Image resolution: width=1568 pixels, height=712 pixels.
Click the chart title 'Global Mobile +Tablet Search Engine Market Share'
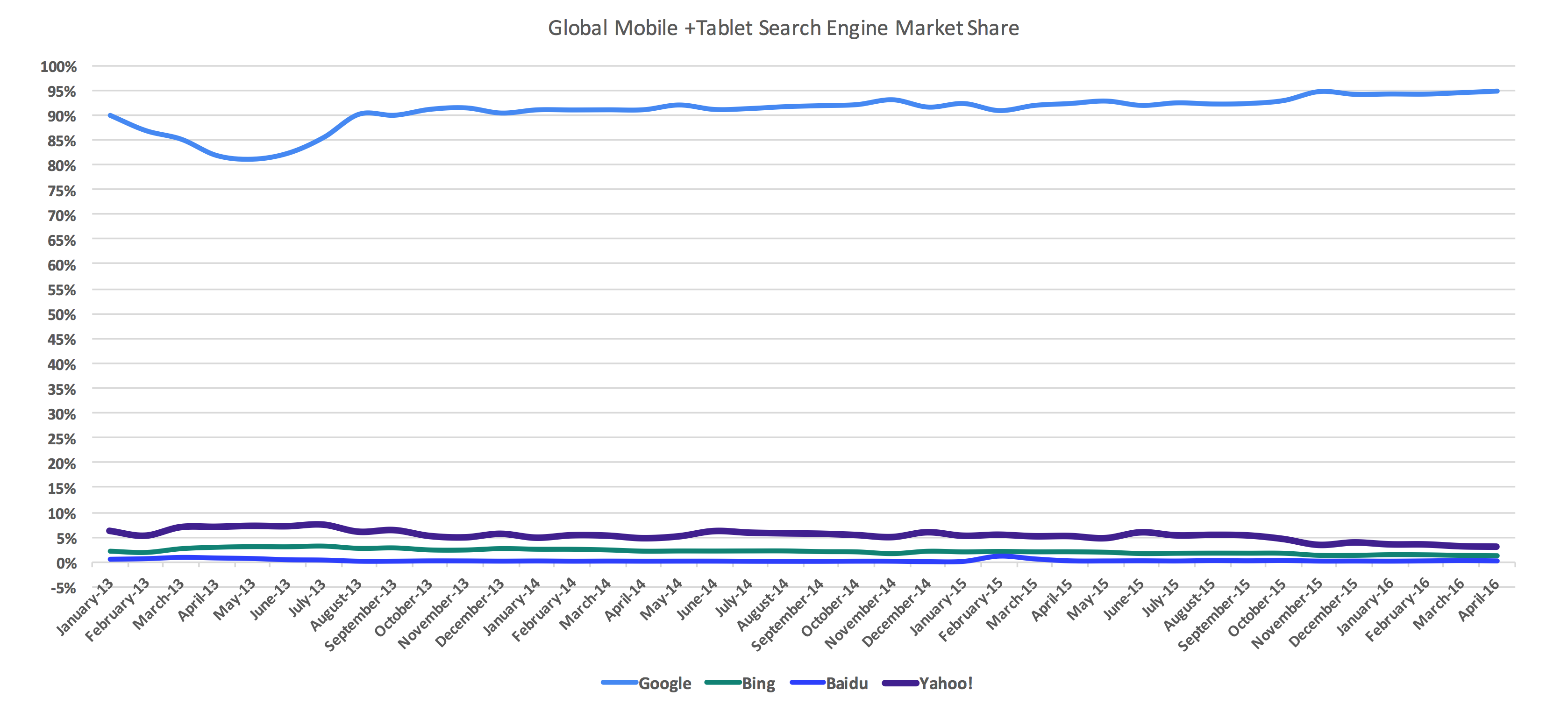[784, 28]
